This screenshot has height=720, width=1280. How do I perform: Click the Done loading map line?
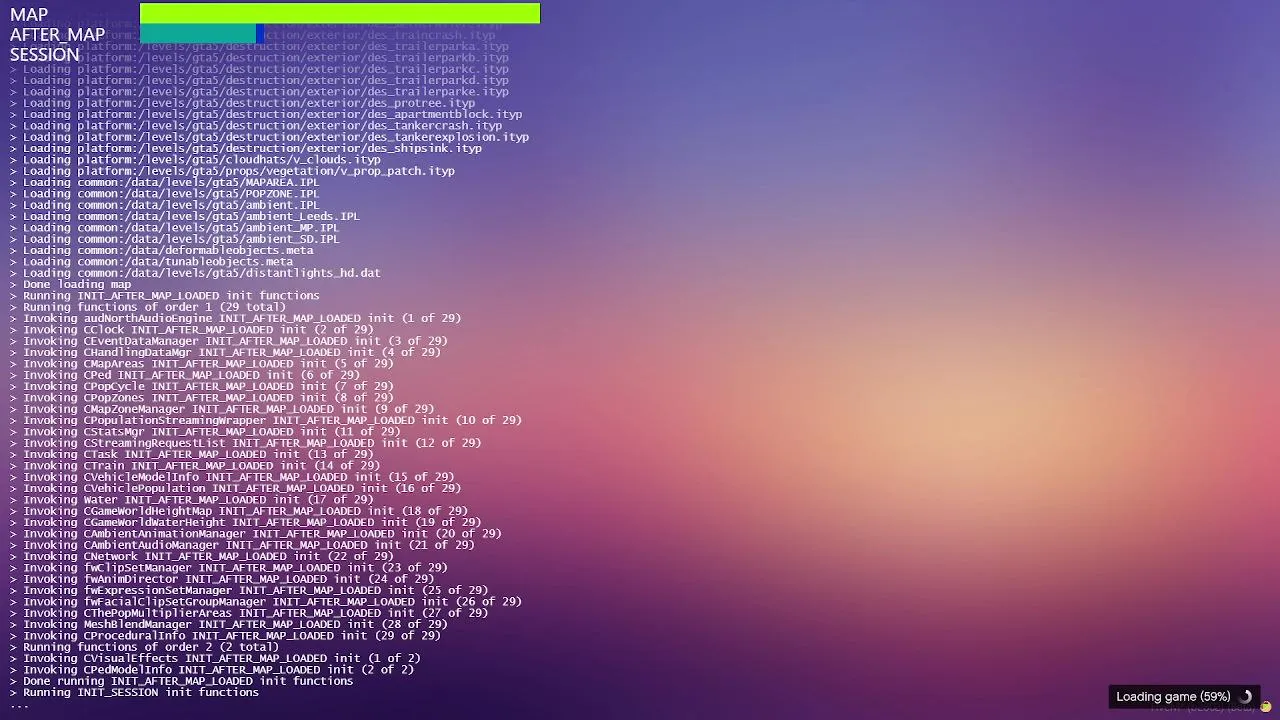(70, 284)
